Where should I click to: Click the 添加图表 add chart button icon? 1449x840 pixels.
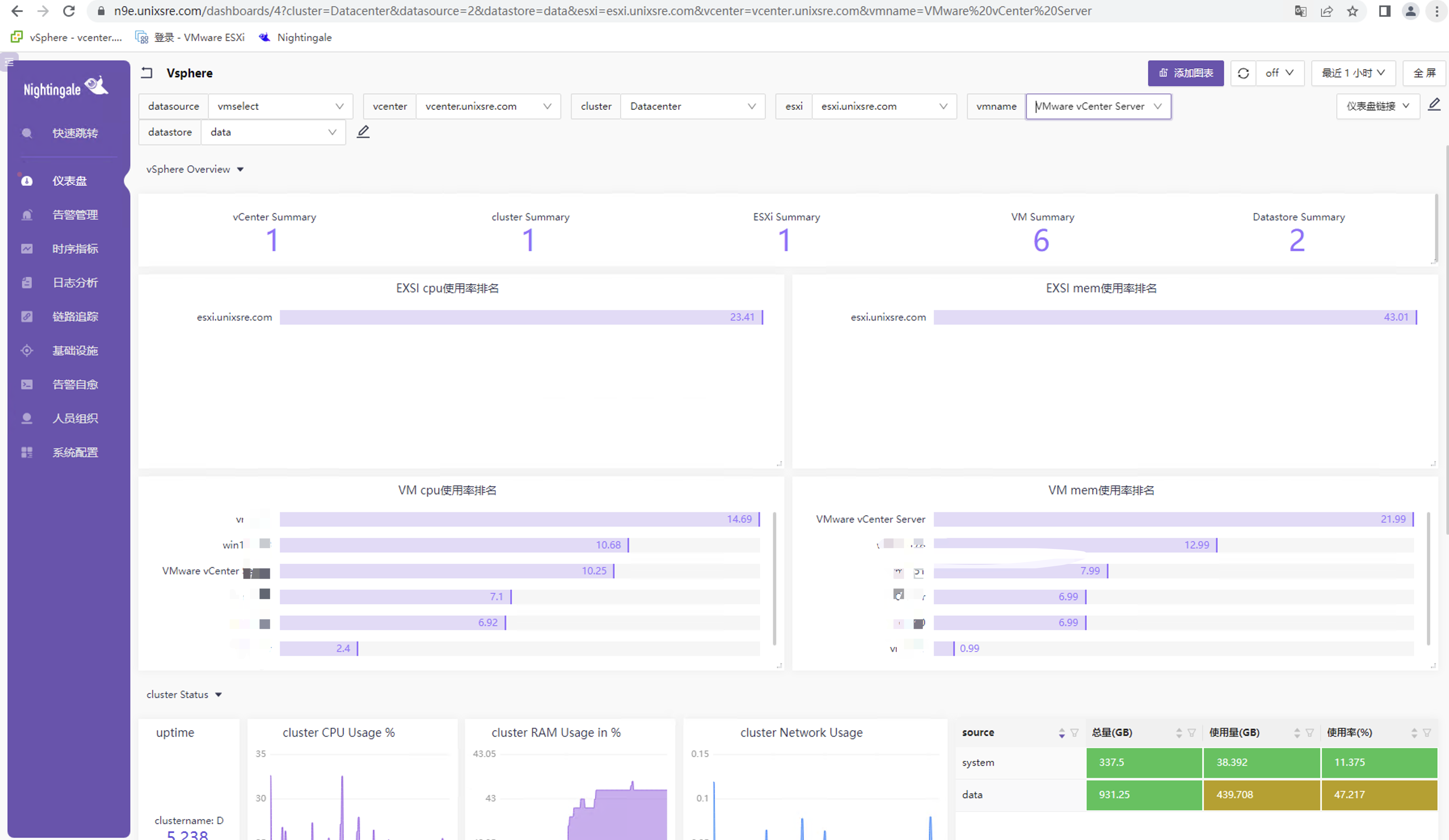point(1163,72)
